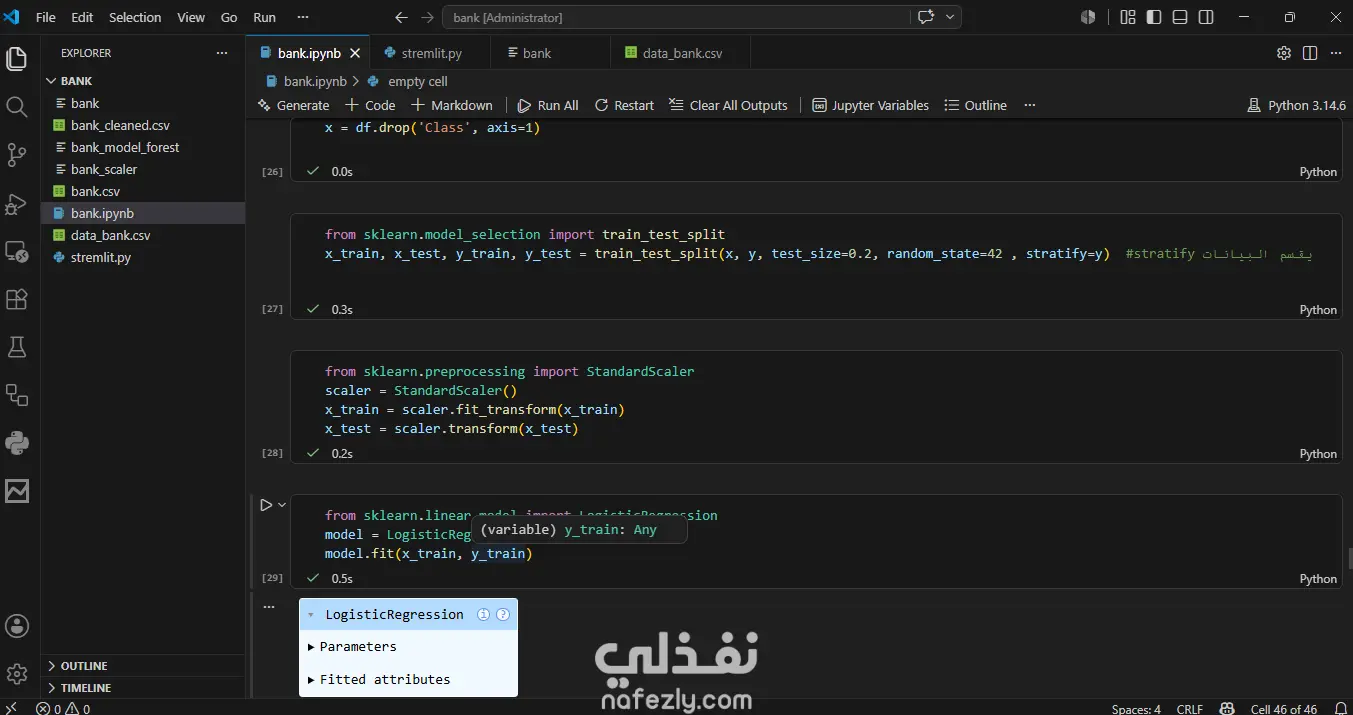Click the Outline toolbar button

975,105
